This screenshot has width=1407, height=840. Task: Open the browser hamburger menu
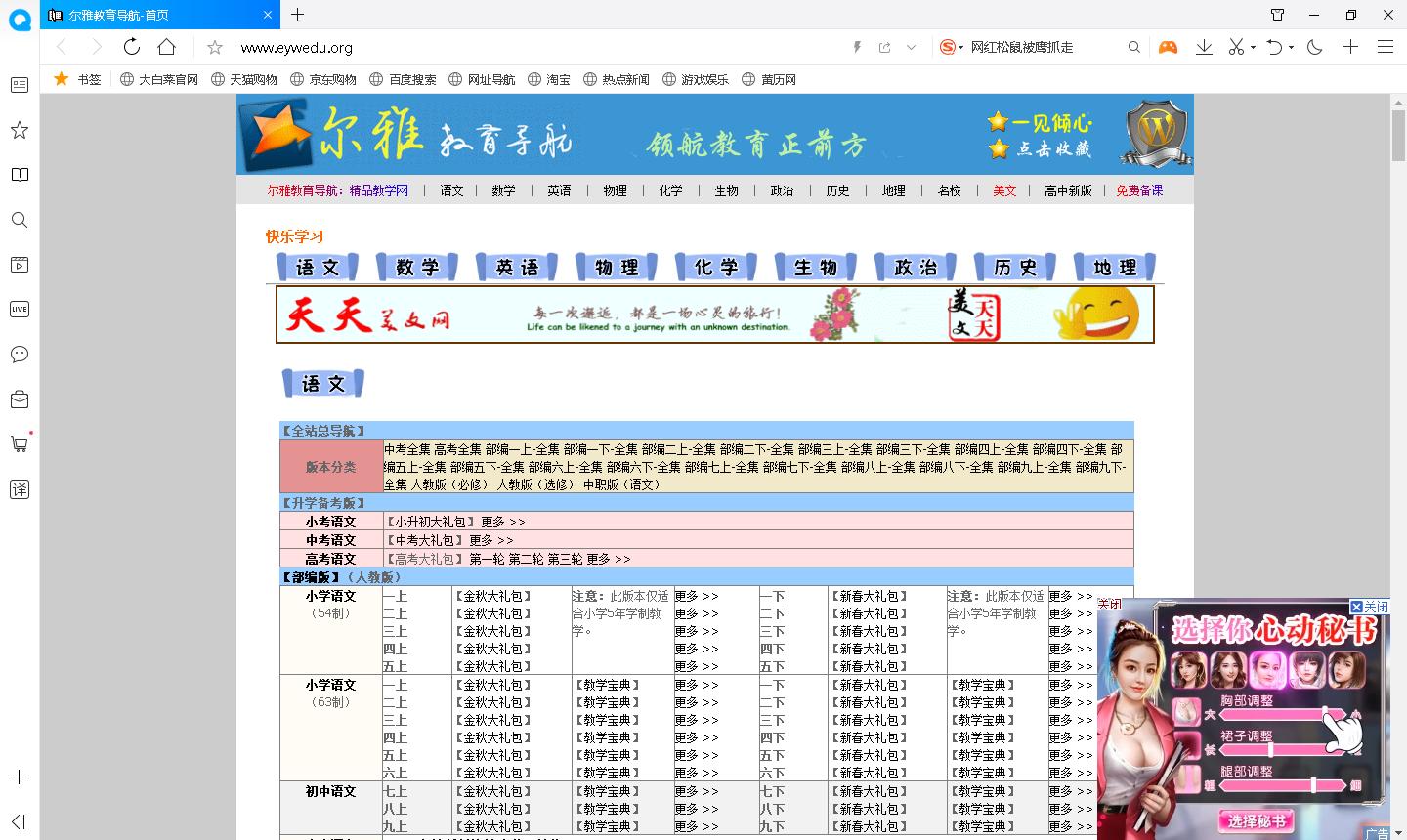coord(1386,46)
